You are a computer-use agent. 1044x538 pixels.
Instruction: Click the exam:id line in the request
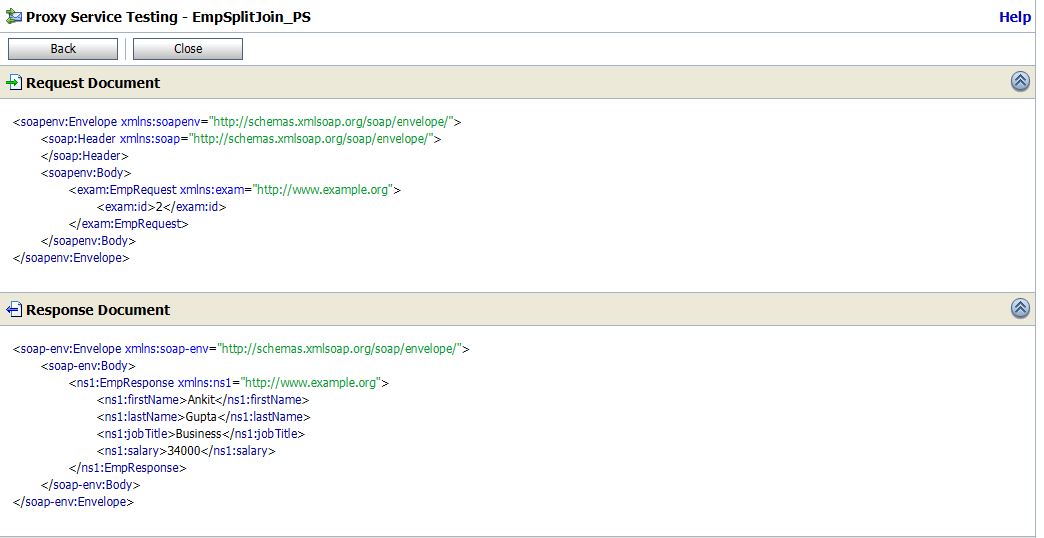click(x=161, y=207)
